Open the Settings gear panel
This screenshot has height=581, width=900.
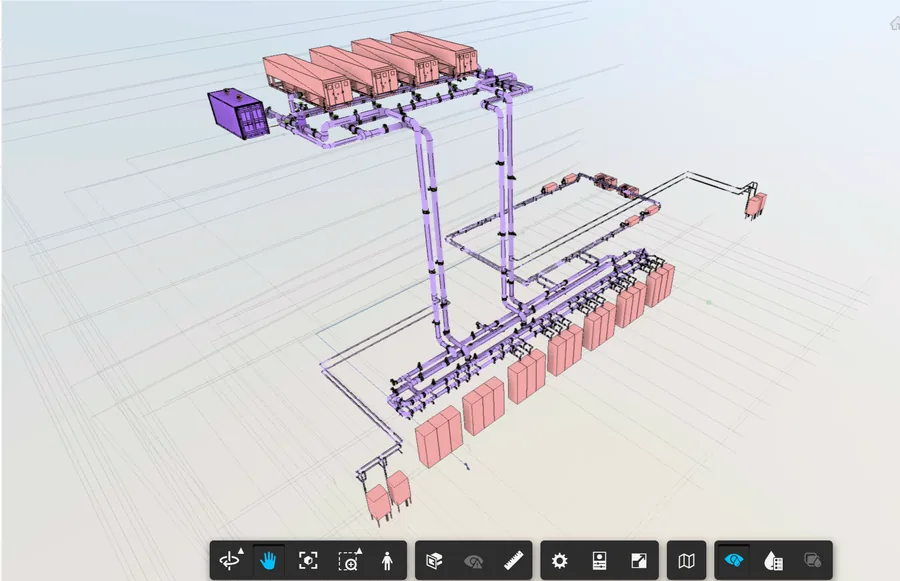click(x=560, y=560)
